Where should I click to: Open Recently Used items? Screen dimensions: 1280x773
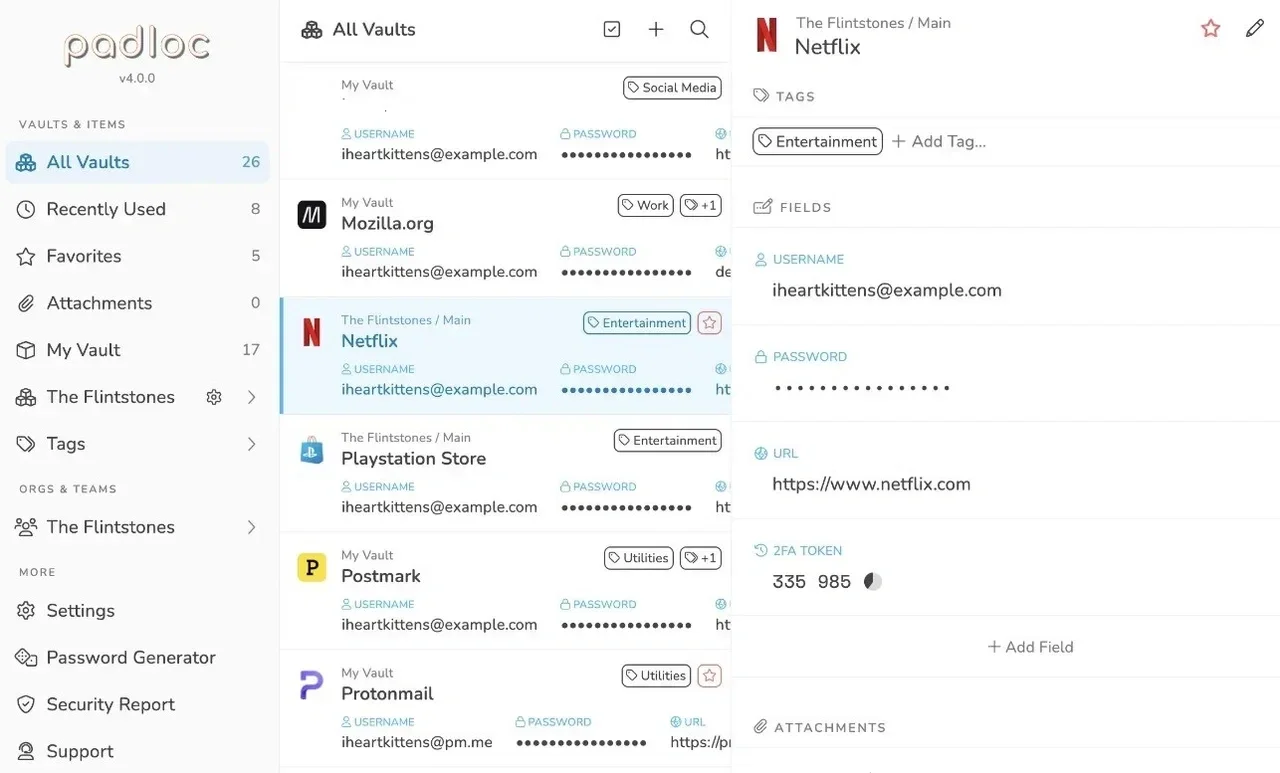pyautogui.click(x=138, y=209)
